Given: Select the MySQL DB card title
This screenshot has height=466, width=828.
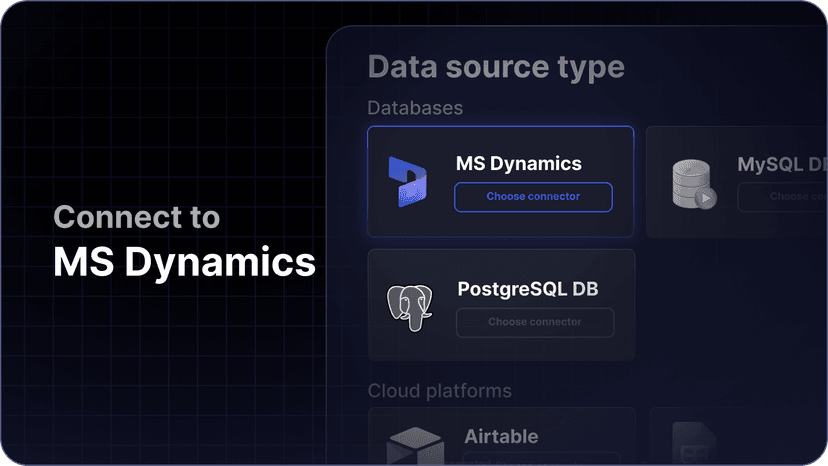Looking at the screenshot, I should (783, 164).
